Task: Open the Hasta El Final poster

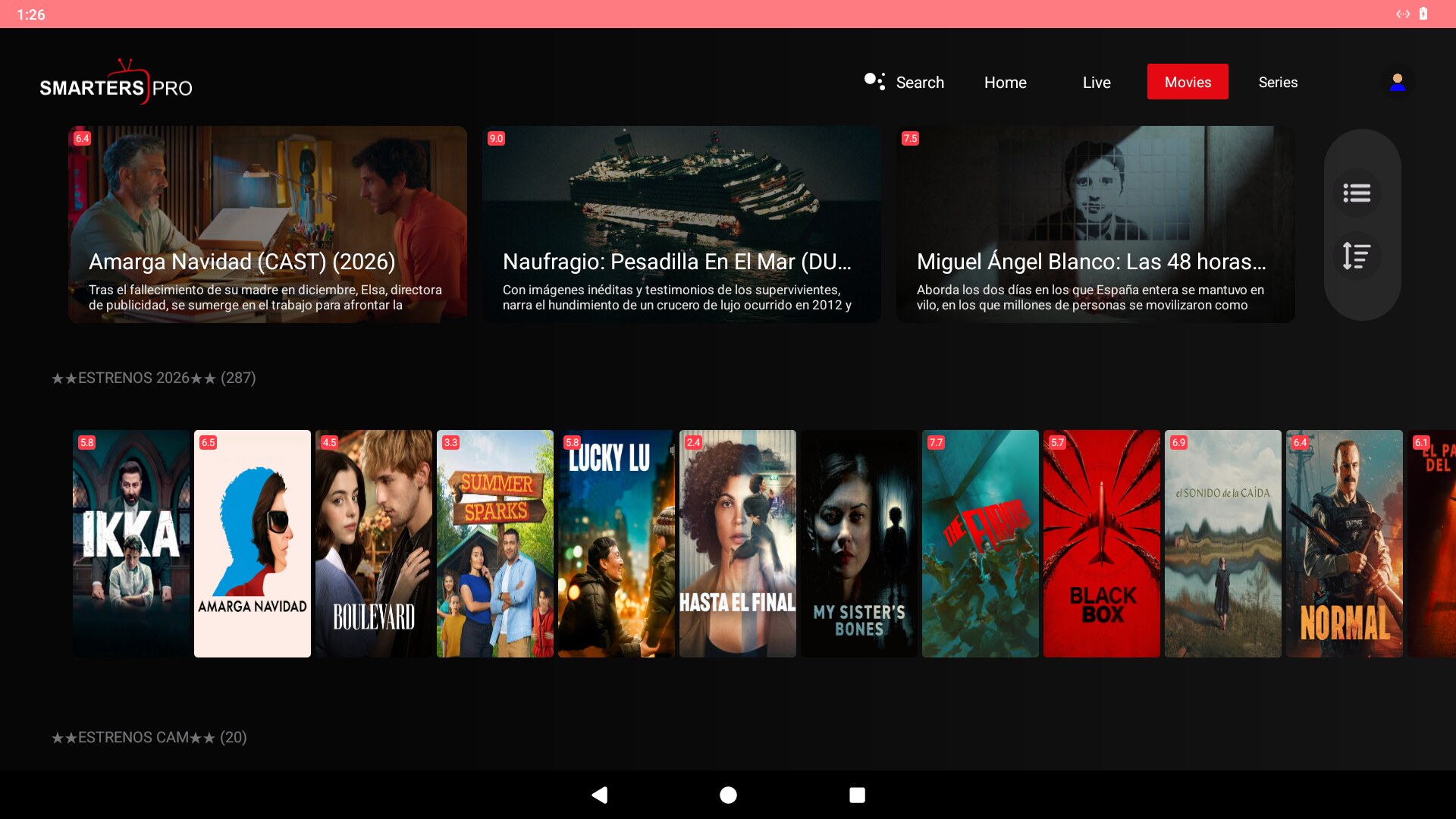Action: 738,544
